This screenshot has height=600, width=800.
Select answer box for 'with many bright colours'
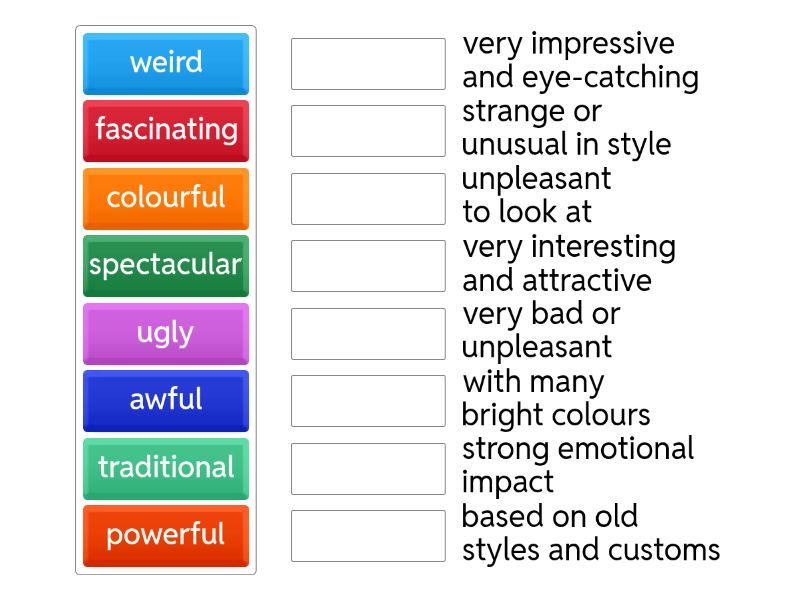point(368,401)
